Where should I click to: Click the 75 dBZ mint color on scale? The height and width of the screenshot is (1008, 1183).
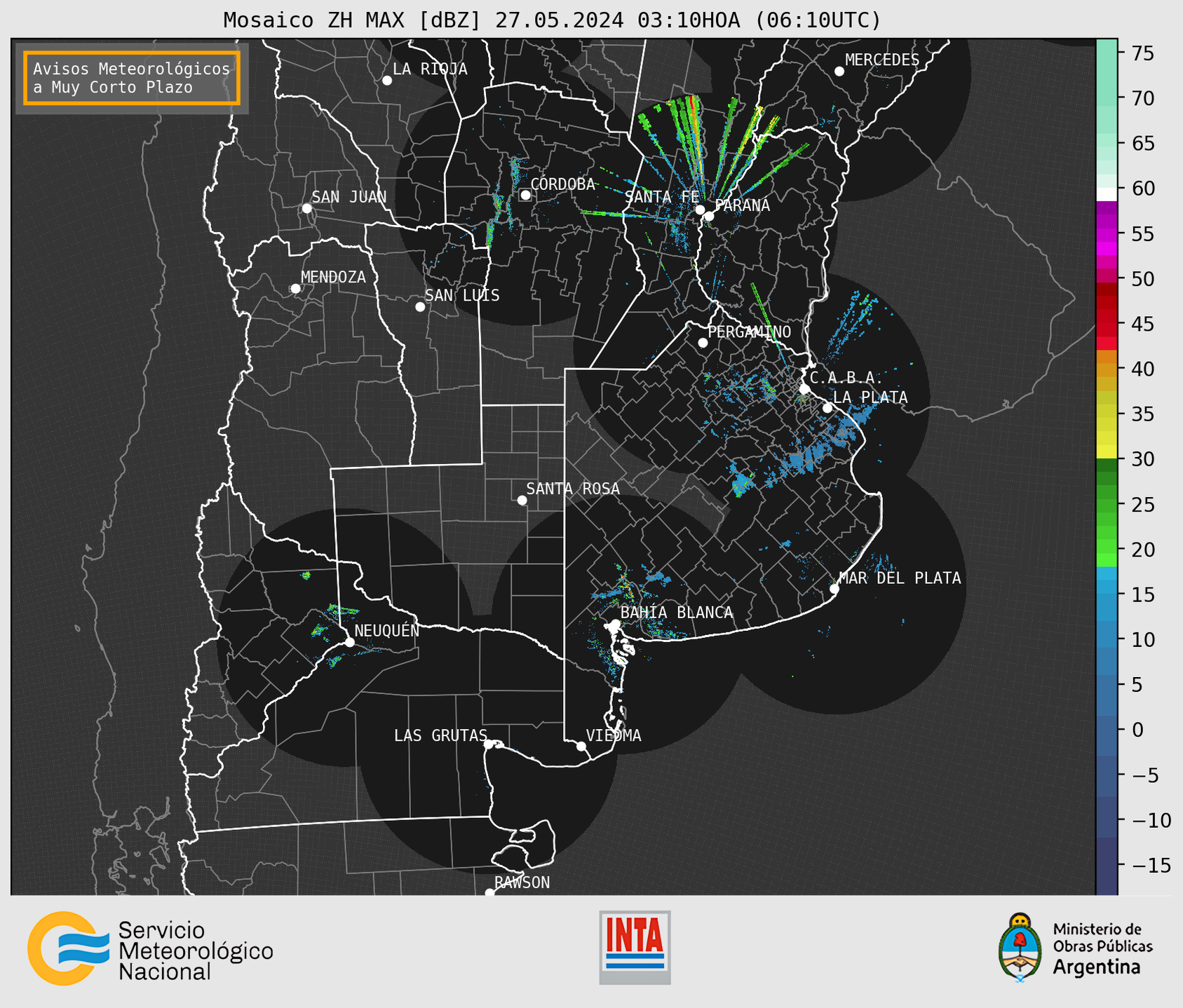click(x=1107, y=53)
